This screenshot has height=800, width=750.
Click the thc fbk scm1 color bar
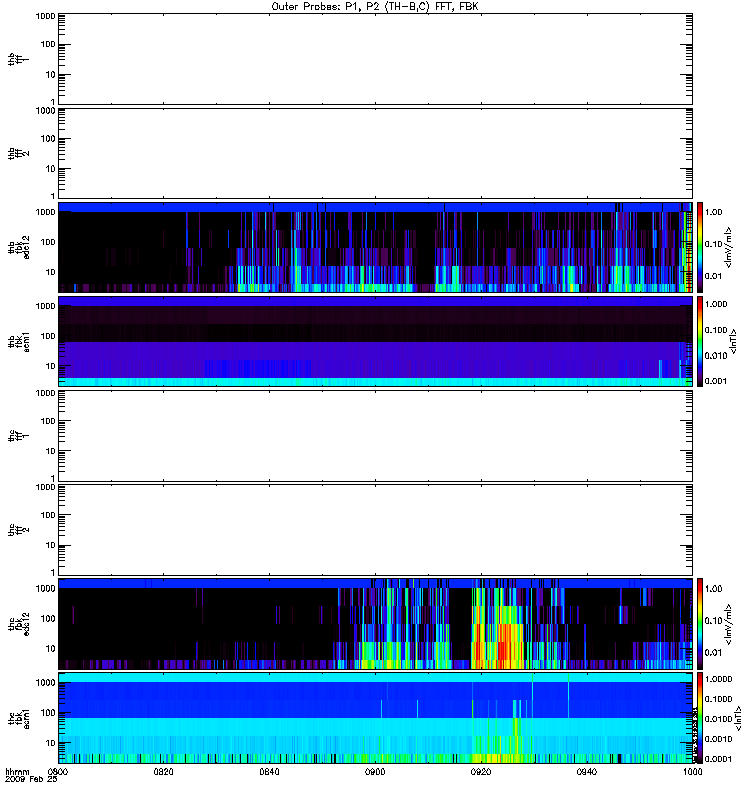700,718
